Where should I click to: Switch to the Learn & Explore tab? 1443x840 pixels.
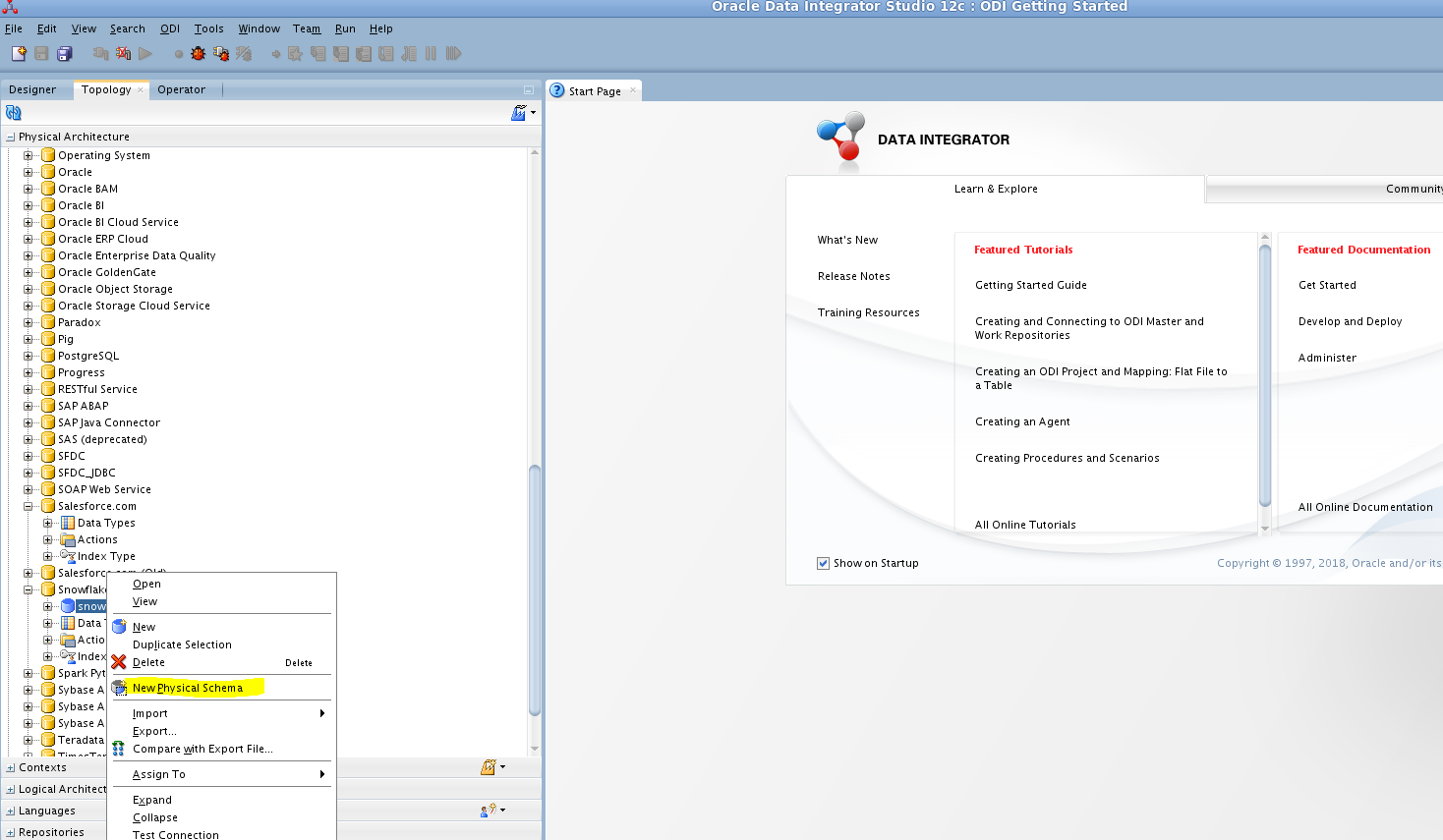coord(996,189)
